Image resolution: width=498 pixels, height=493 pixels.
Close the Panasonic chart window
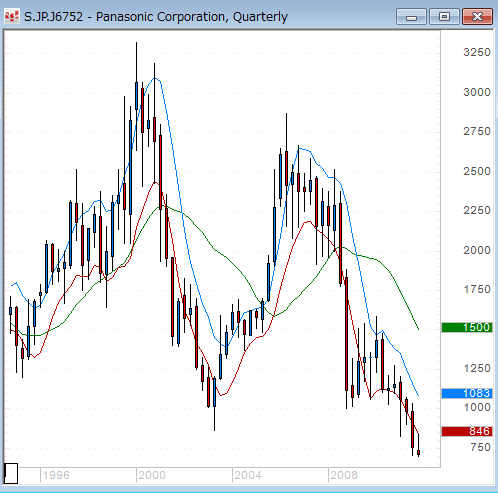pos(477,16)
